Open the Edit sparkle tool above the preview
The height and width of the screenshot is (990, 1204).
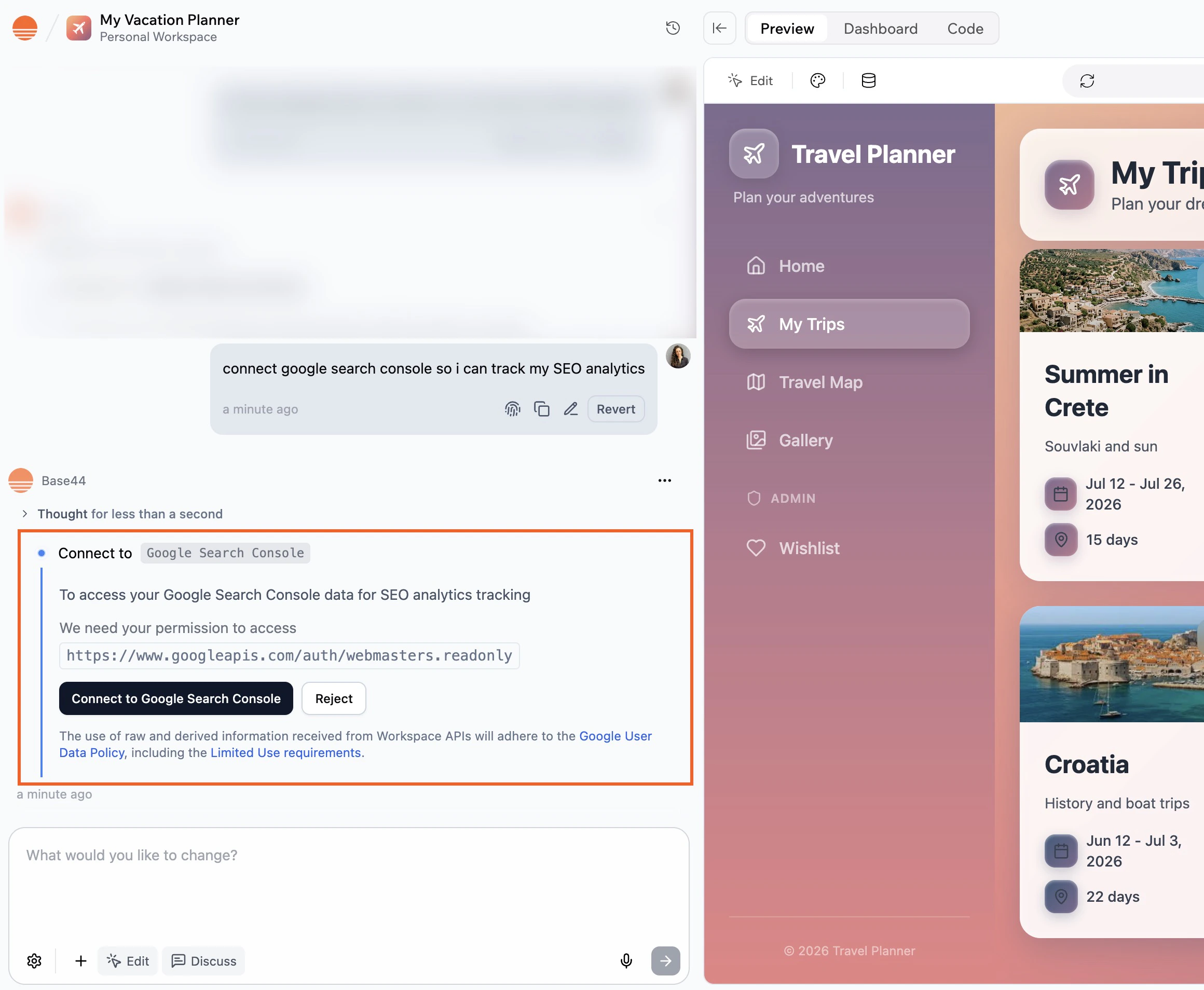[x=750, y=80]
